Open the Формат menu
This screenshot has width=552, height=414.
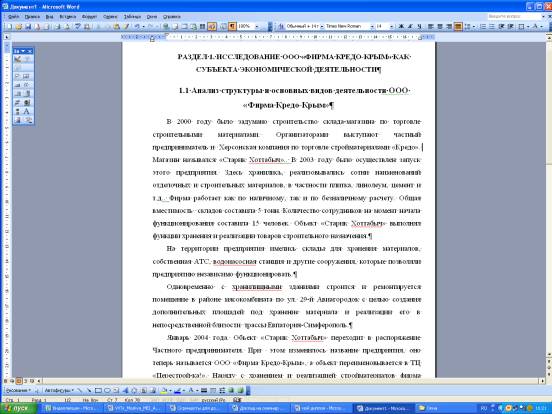(x=89, y=17)
